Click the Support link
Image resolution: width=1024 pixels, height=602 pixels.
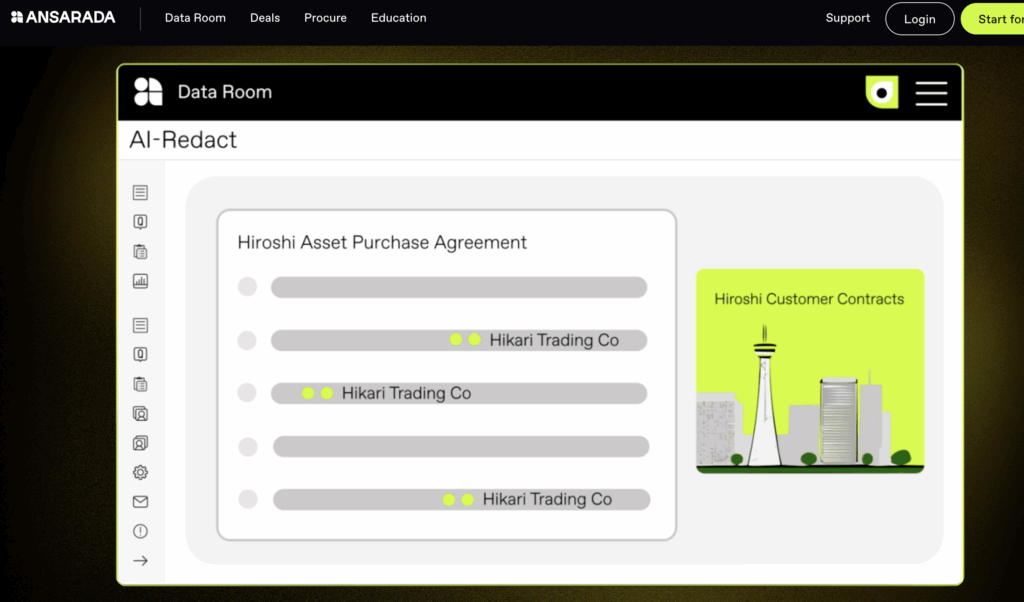coord(847,18)
